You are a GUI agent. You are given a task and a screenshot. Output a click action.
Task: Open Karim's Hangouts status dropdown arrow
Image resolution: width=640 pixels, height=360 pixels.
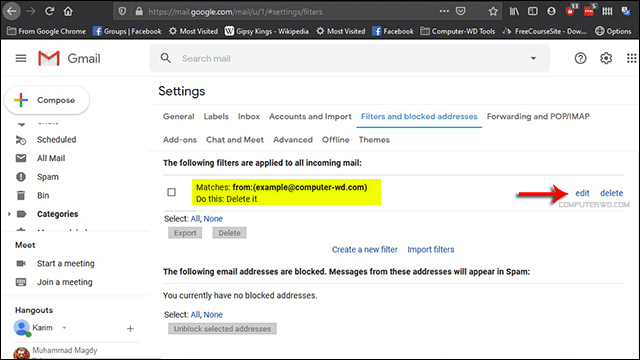(x=64, y=328)
